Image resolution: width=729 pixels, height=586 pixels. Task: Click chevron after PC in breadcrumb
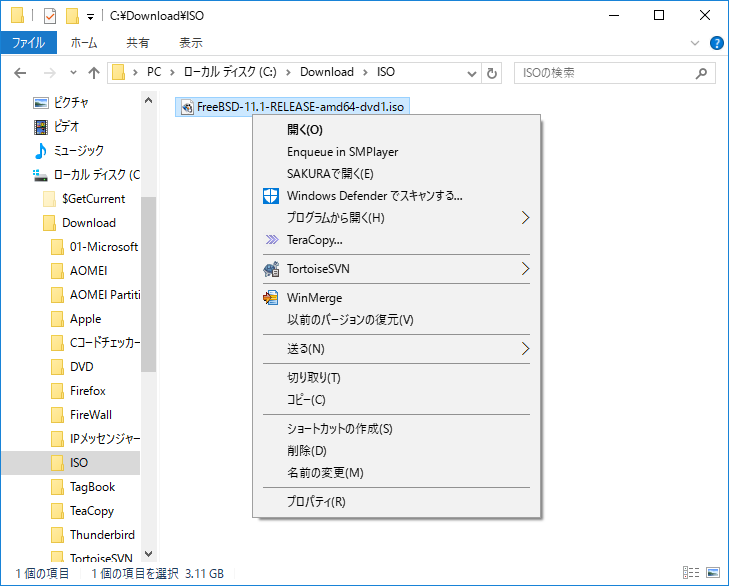(172, 73)
